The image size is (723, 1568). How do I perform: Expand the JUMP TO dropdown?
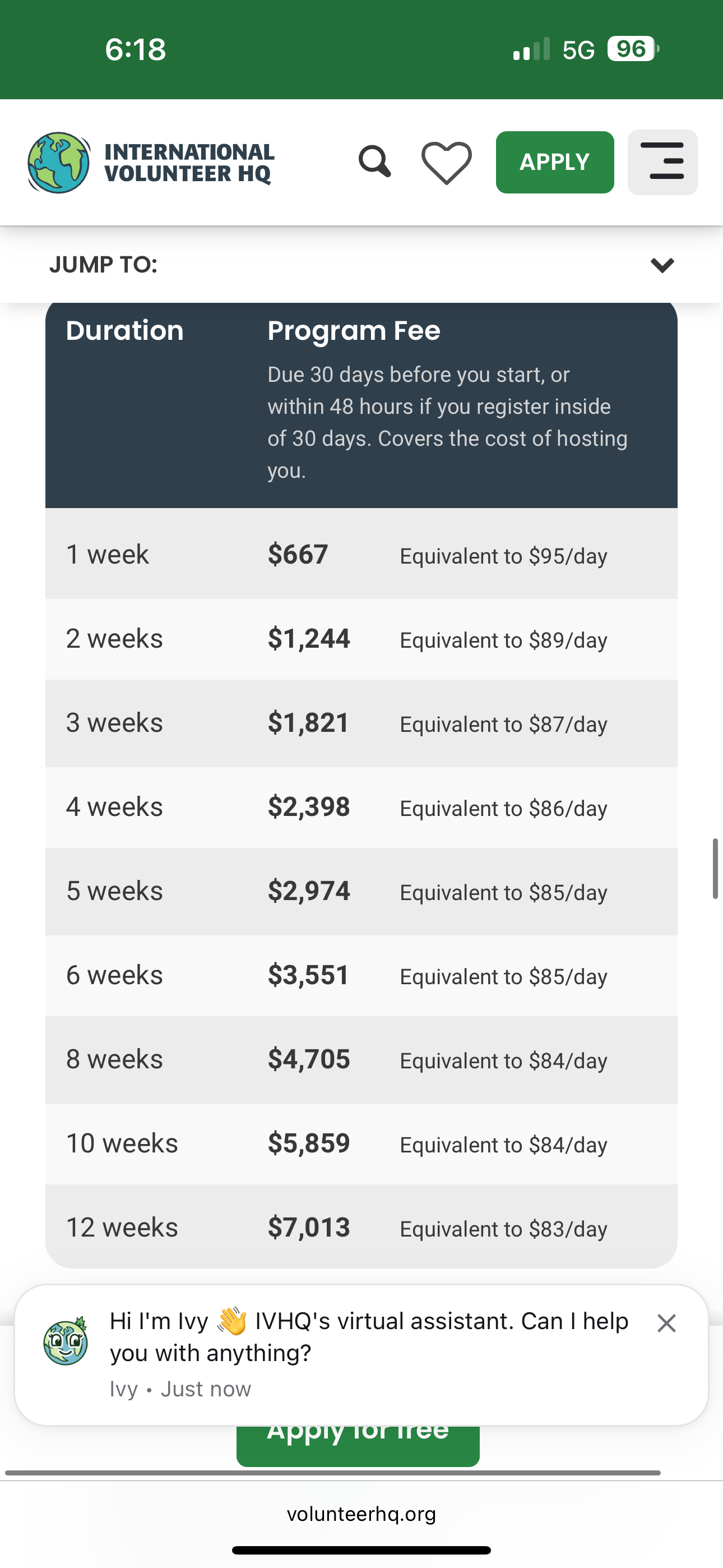point(661,265)
